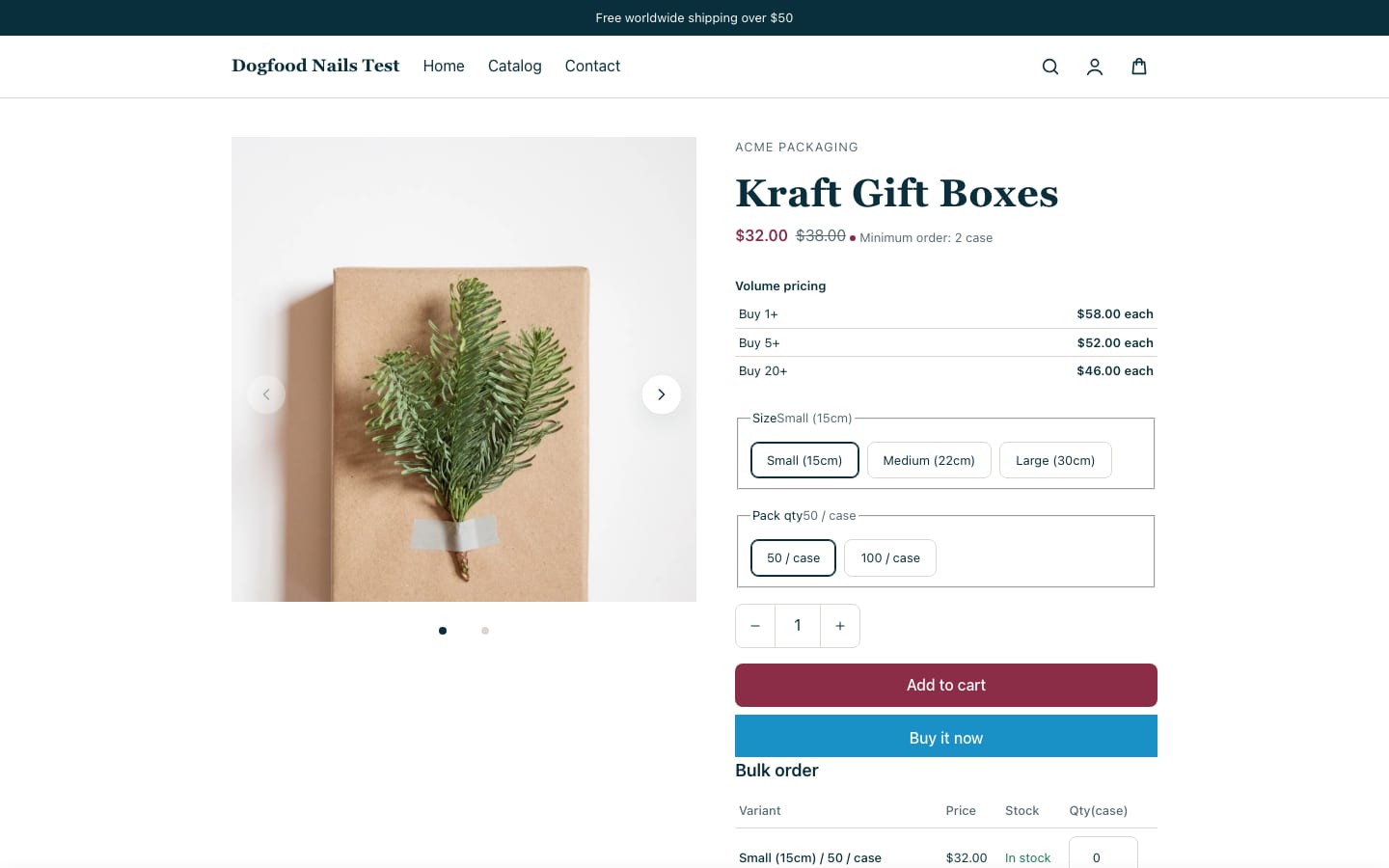Select Large (30cm) size option

1055,460
